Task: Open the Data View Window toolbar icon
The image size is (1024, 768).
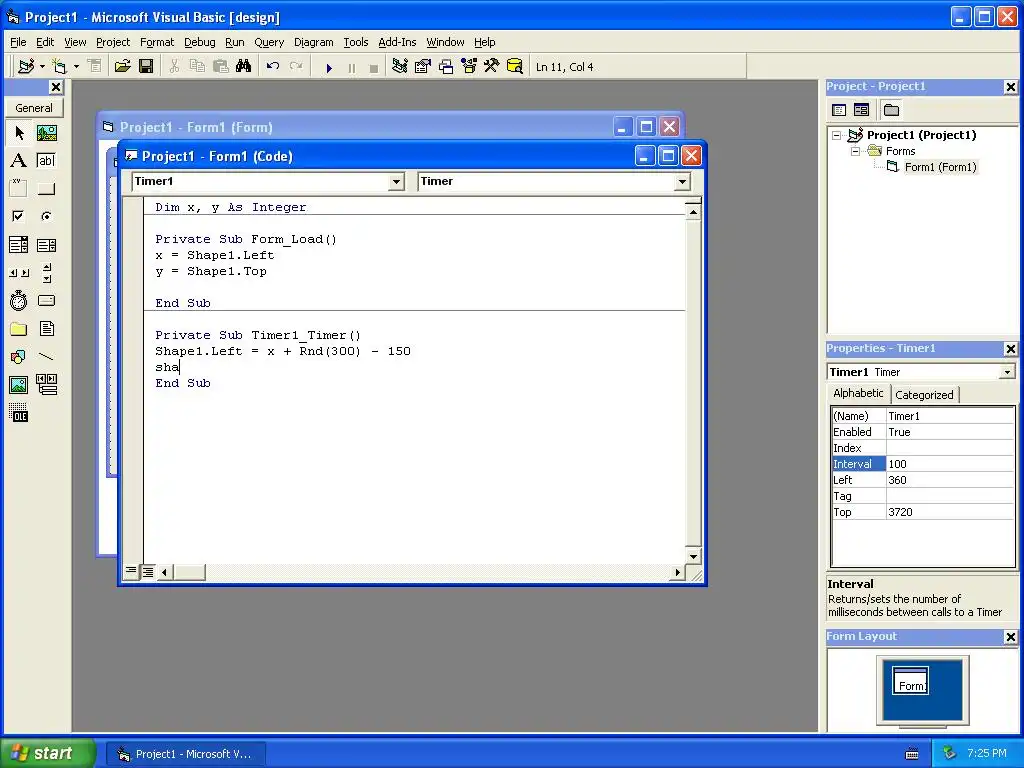Action: [515, 66]
